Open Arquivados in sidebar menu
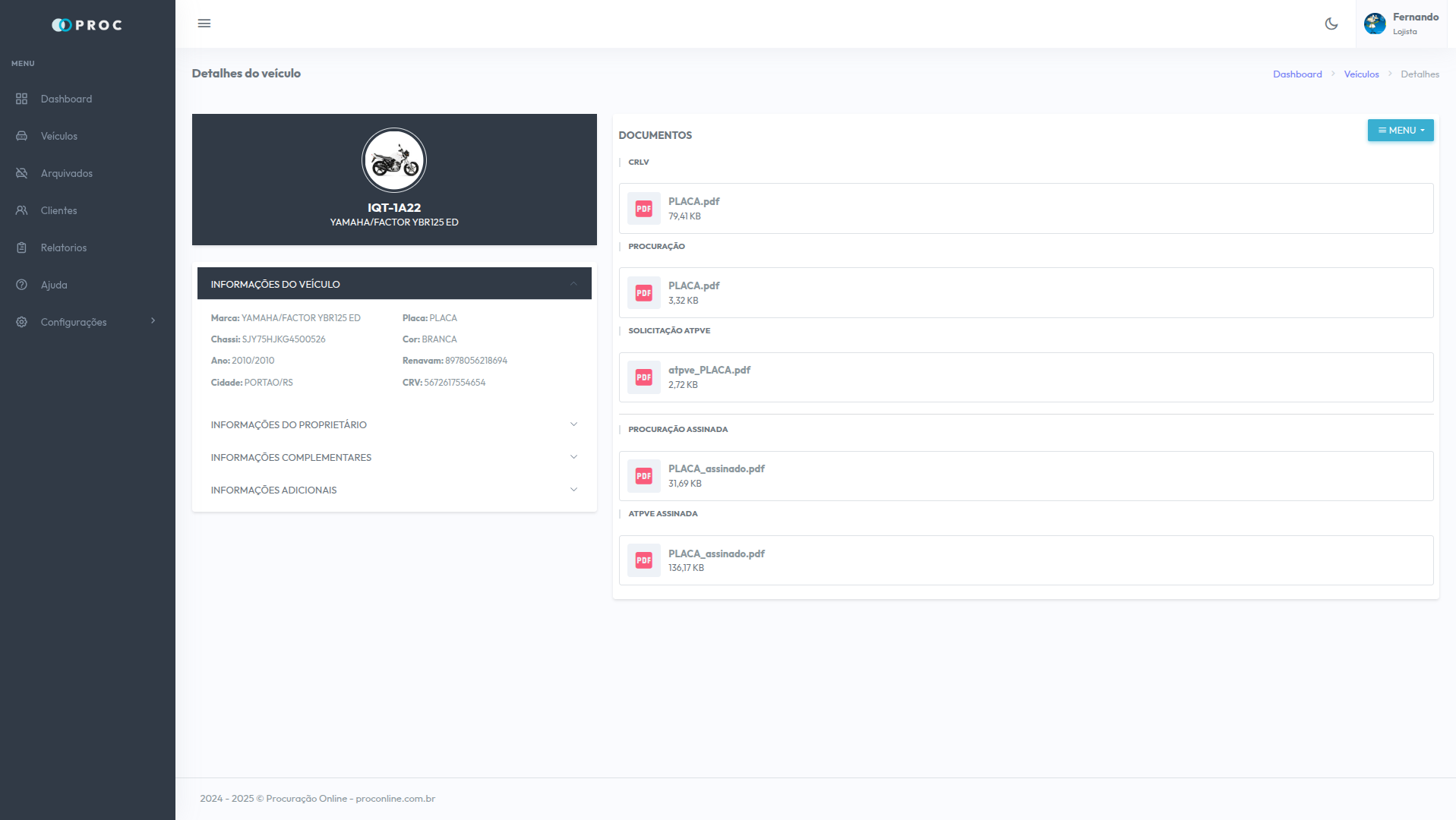 (x=67, y=173)
